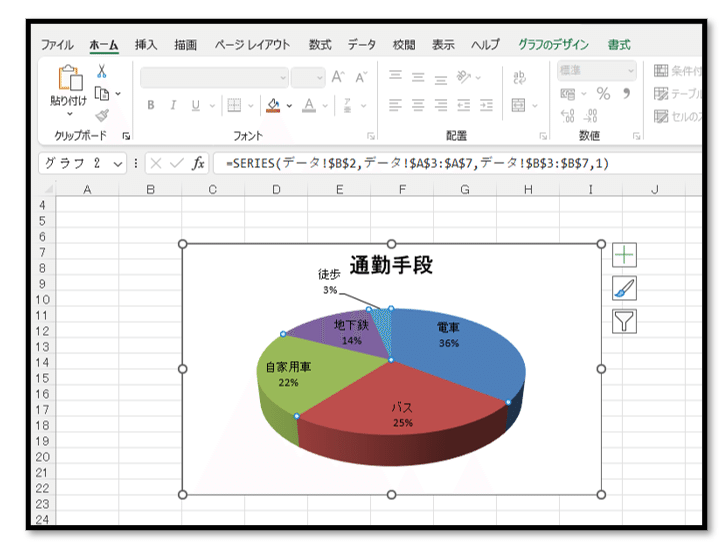Image resolution: width=722 pixels, height=546 pixels.
Task: Click the insert function fx icon
Action: coord(198,163)
